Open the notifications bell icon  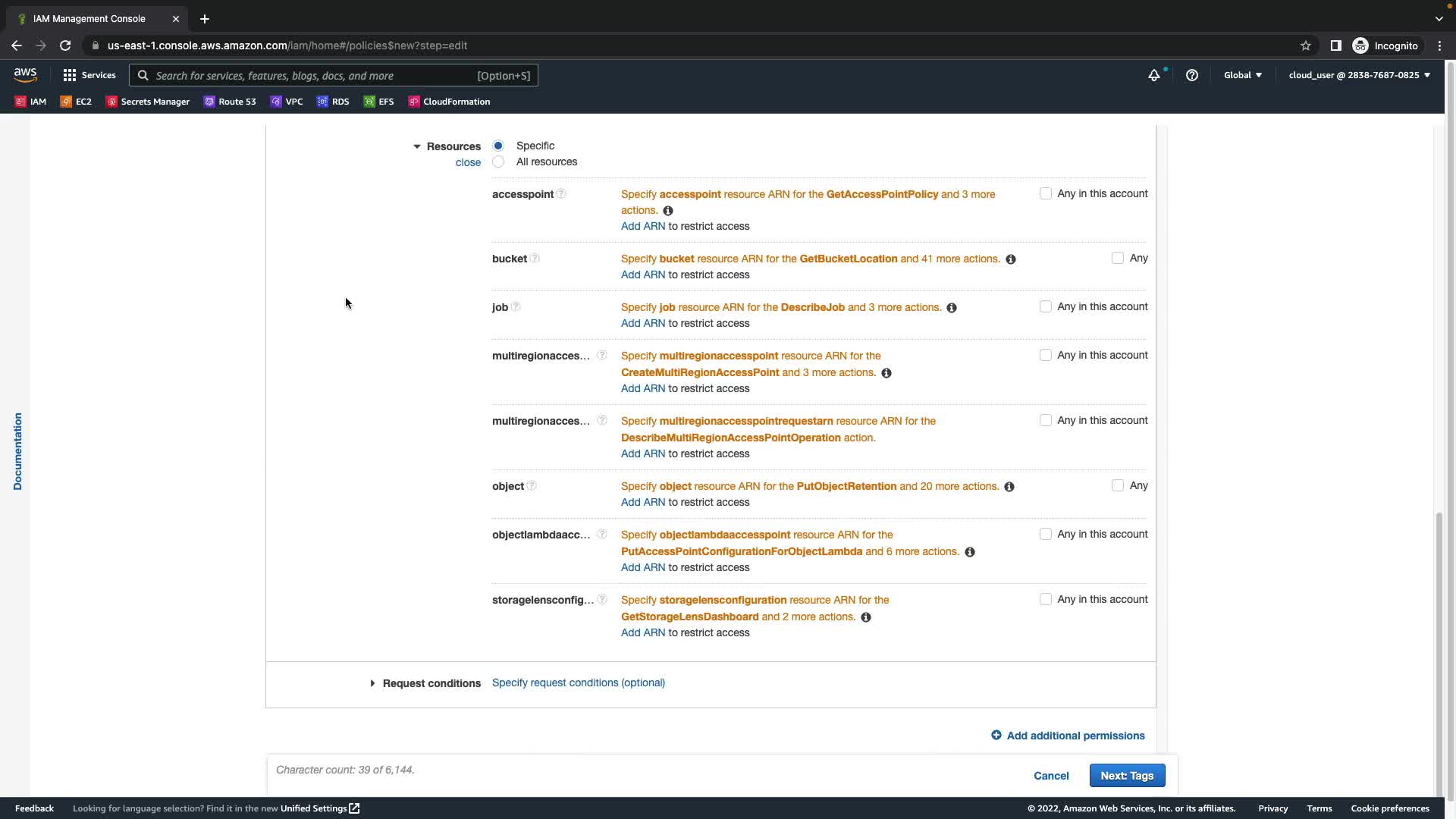(1153, 75)
